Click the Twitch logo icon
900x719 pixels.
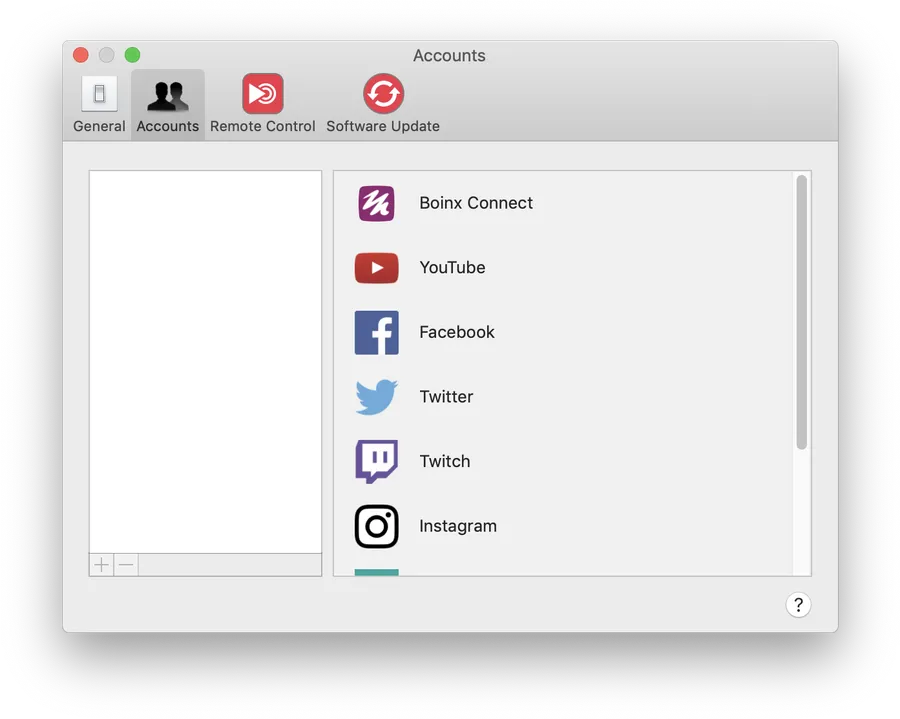click(x=377, y=462)
